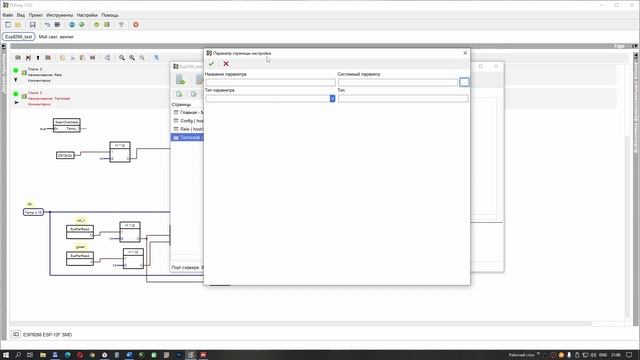Screen dimensions: 640x360
Task: Open the Файл menu
Action: pos(8,15)
